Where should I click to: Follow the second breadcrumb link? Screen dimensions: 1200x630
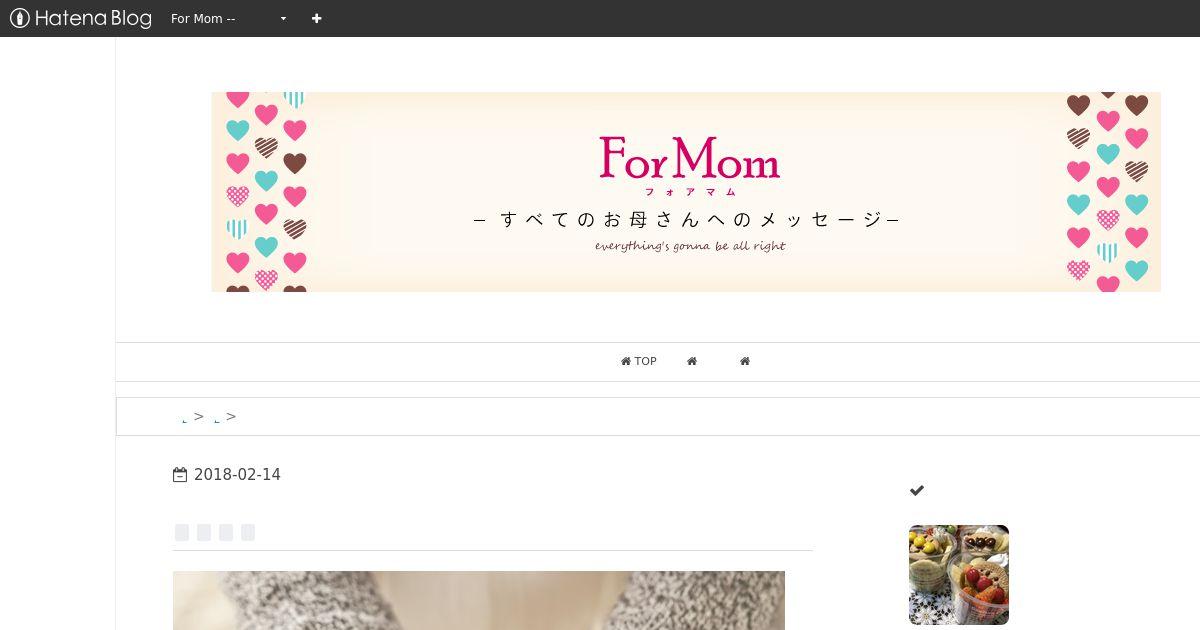point(217,419)
